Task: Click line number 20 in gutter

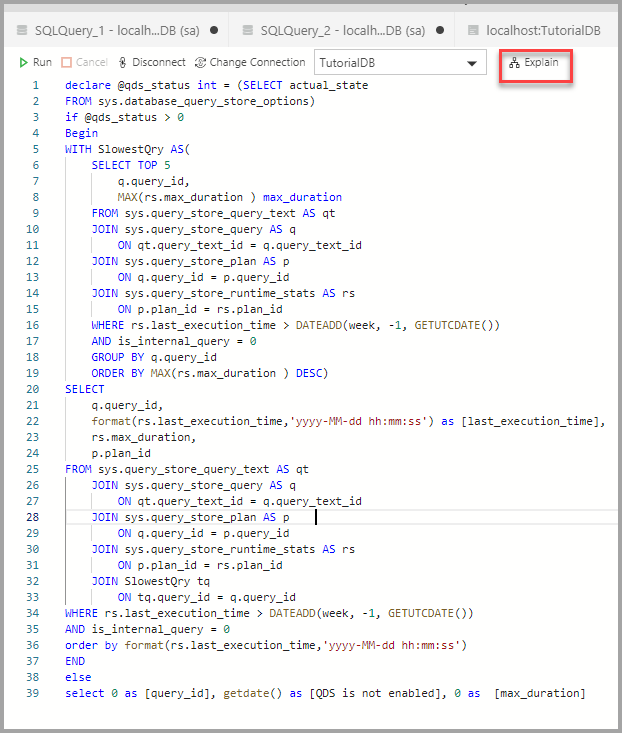Action: pos(33,389)
